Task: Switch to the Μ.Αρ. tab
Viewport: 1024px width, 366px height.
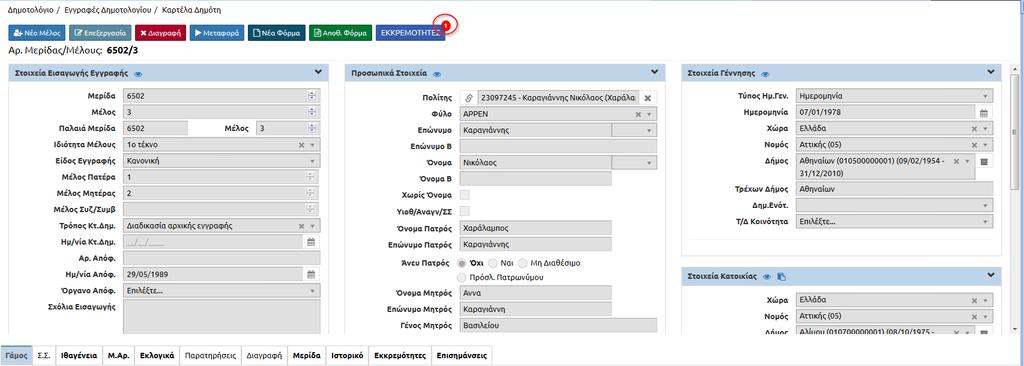Action: [x=118, y=356]
